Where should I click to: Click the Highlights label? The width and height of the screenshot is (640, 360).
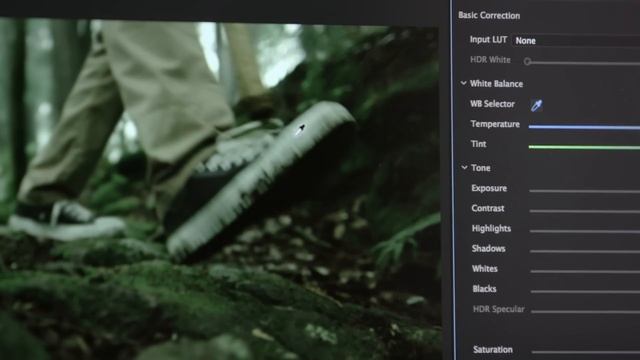click(491, 229)
